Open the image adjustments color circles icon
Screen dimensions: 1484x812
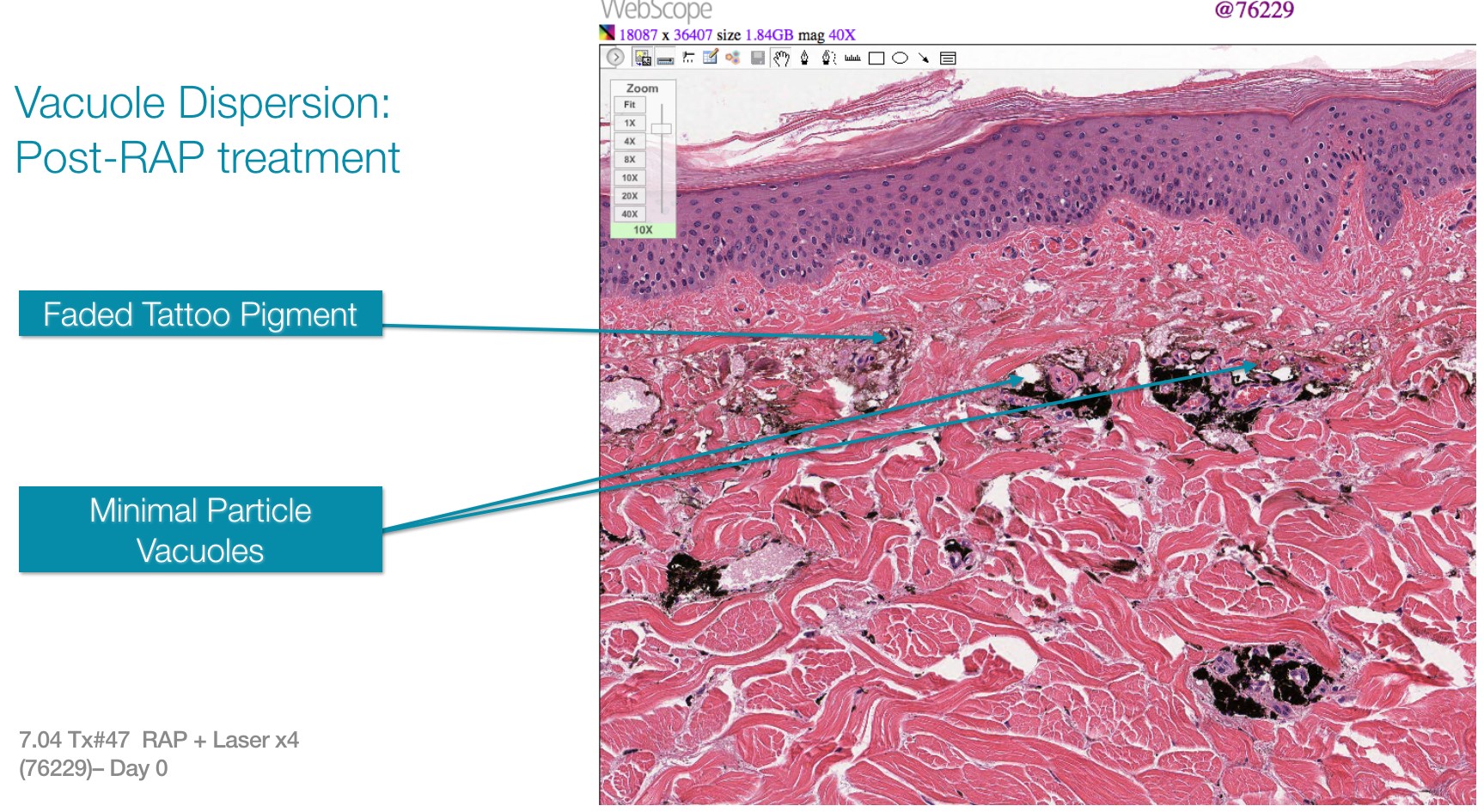[x=733, y=58]
